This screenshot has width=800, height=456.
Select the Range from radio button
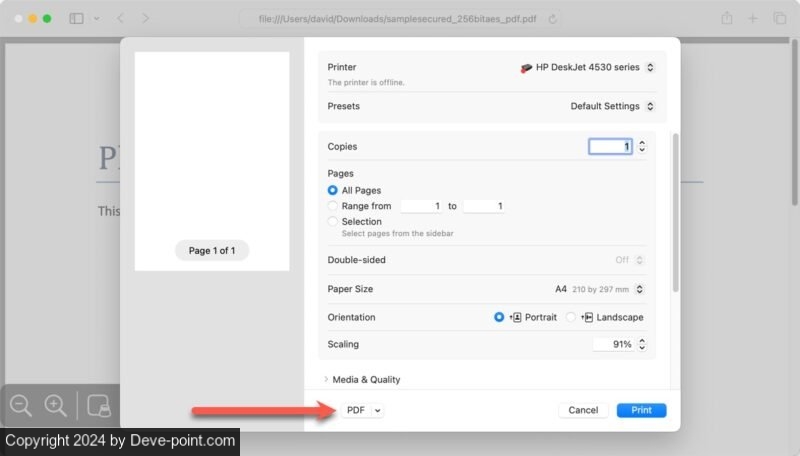click(x=333, y=206)
